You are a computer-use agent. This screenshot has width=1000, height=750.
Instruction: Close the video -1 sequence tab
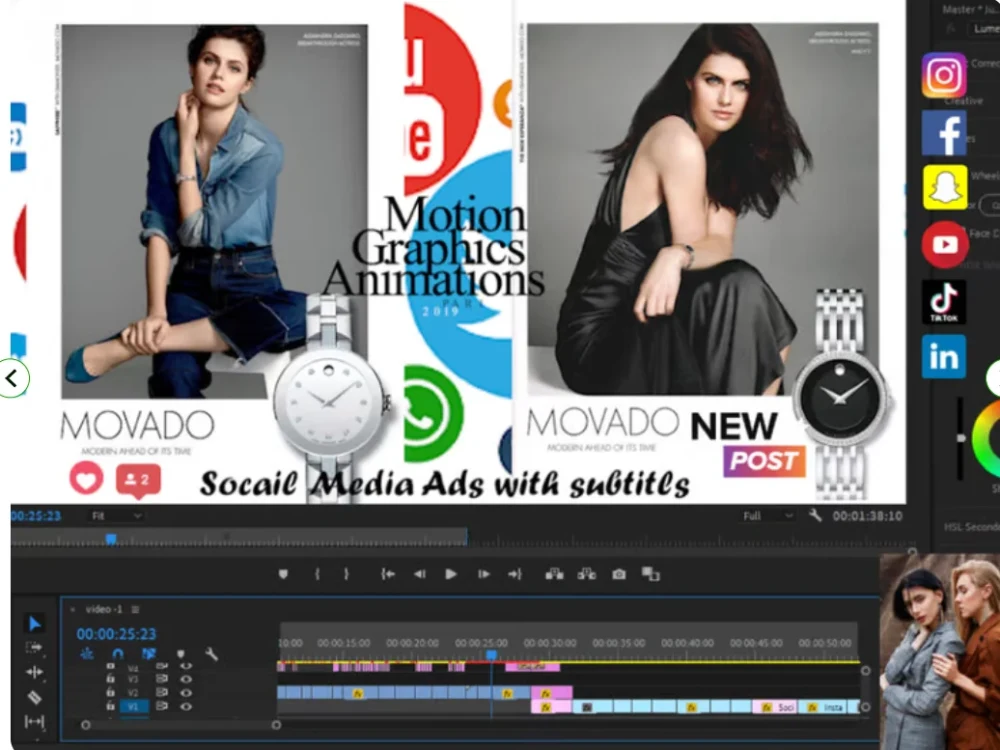click(73, 609)
